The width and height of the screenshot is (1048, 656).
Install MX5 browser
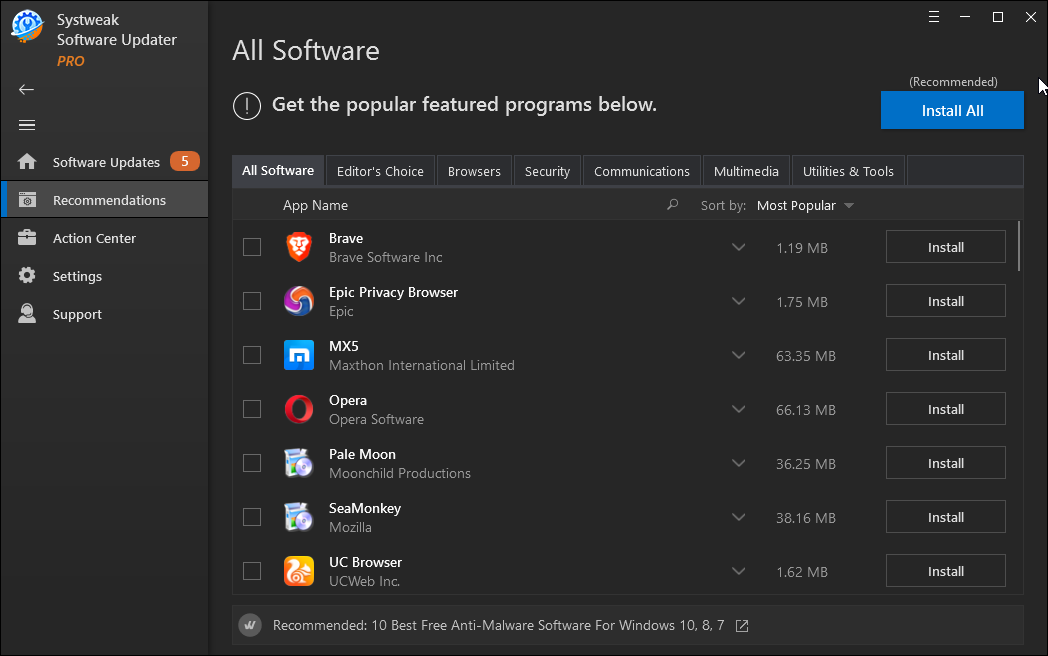point(946,355)
